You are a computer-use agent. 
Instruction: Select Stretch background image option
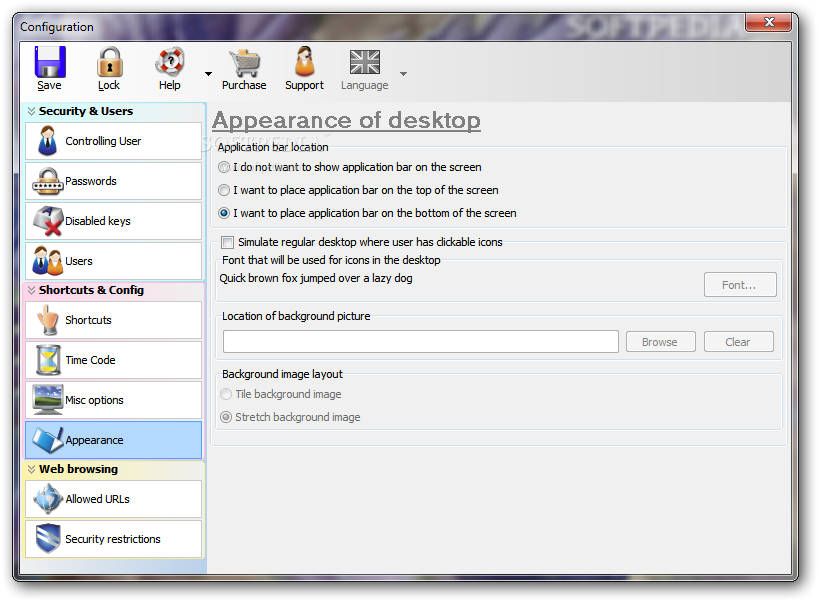(226, 417)
